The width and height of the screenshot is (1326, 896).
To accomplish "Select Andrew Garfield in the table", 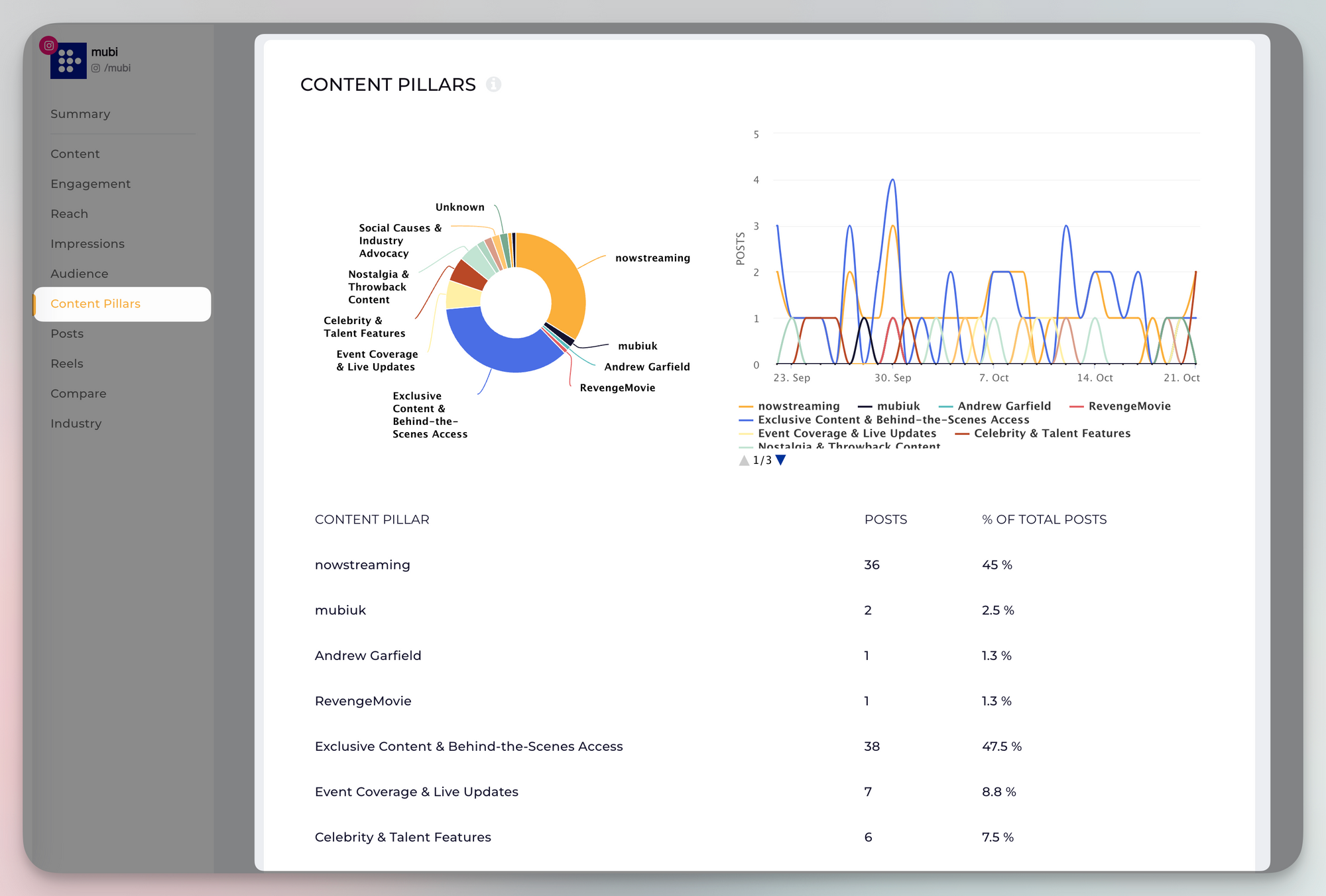I will pyautogui.click(x=368, y=655).
